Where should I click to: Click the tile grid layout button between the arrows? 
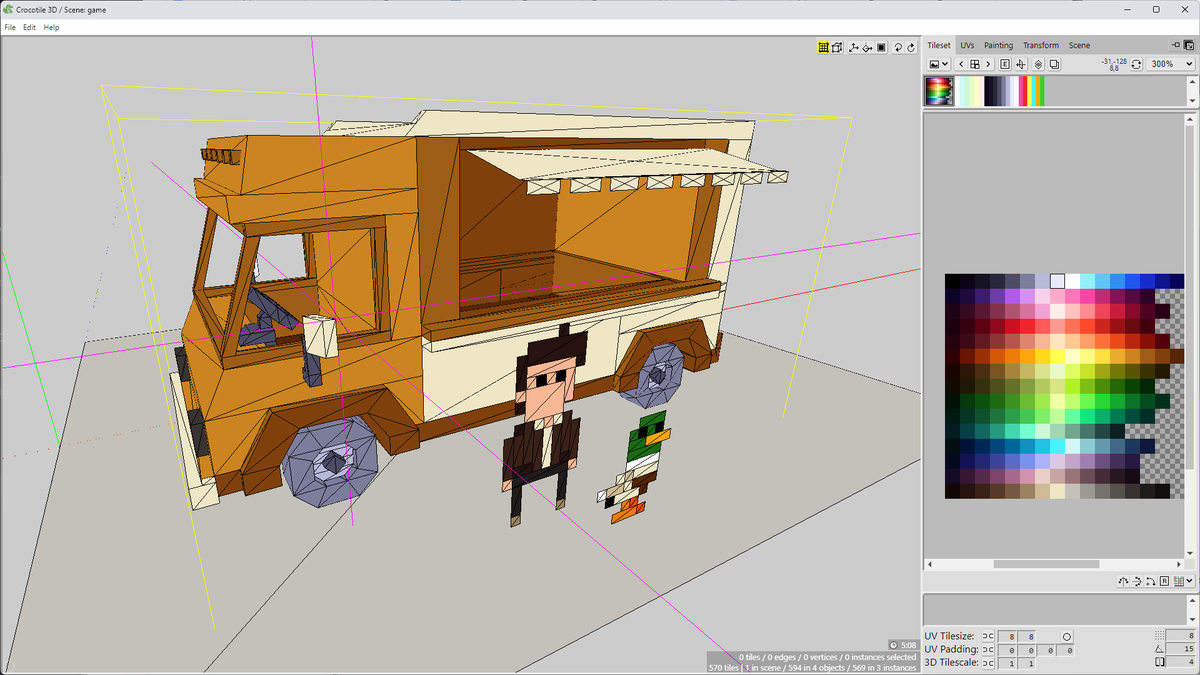tap(975, 64)
